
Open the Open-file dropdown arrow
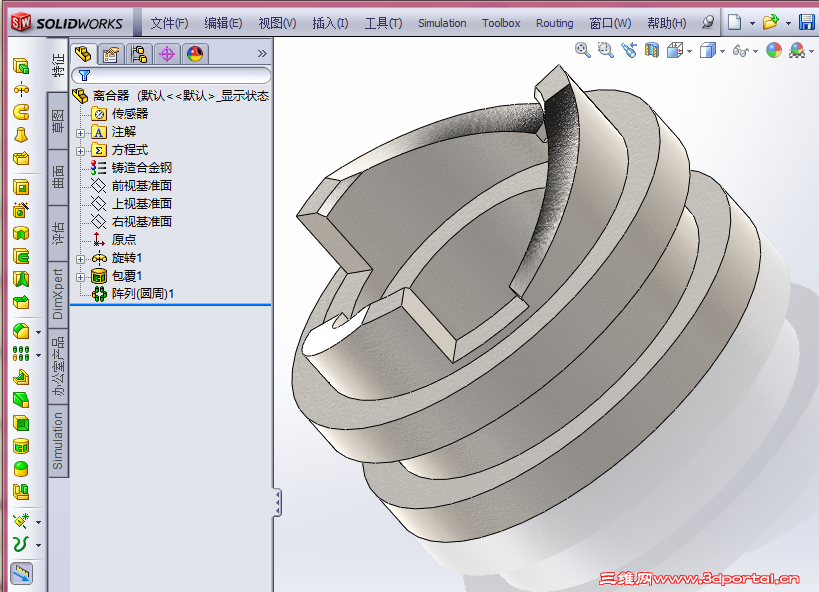pyautogui.click(x=788, y=24)
